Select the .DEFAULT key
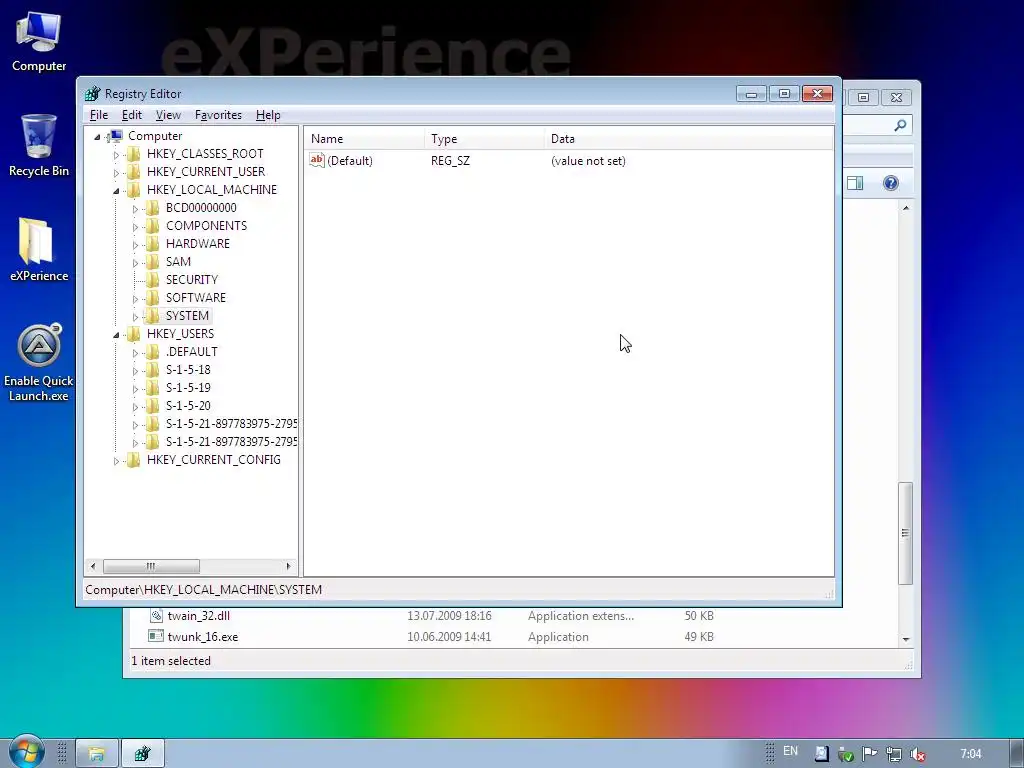The image size is (1024, 768). tap(191, 351)
